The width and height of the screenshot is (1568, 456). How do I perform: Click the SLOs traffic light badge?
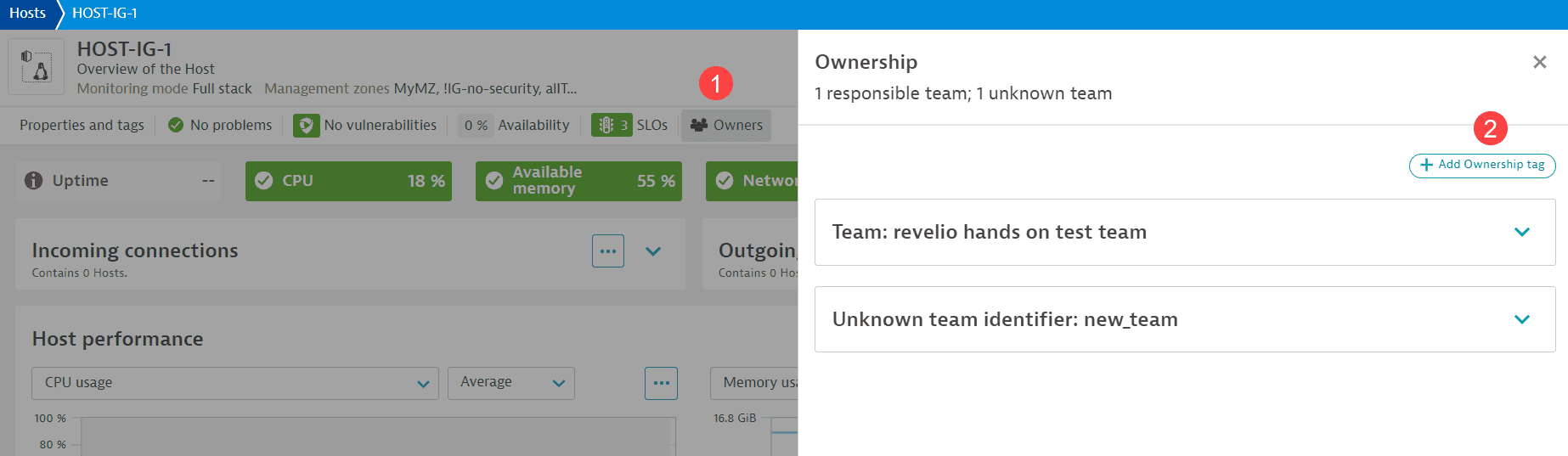pyautogui.click(x=612, y=125)
